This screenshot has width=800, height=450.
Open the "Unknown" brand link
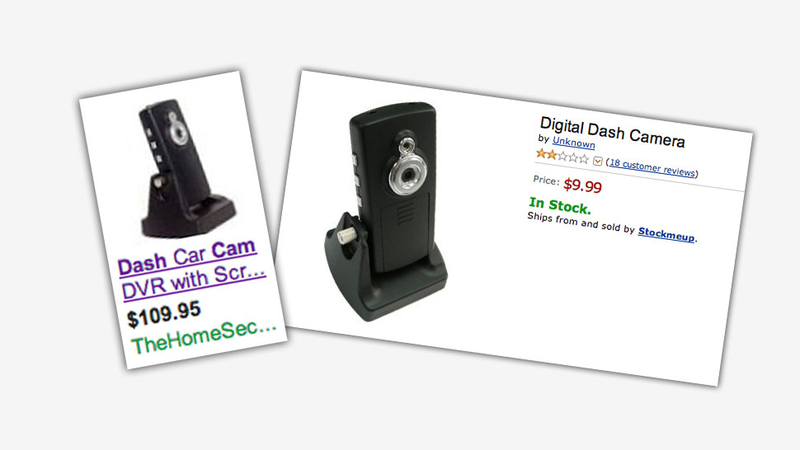(x=573, y=142)
